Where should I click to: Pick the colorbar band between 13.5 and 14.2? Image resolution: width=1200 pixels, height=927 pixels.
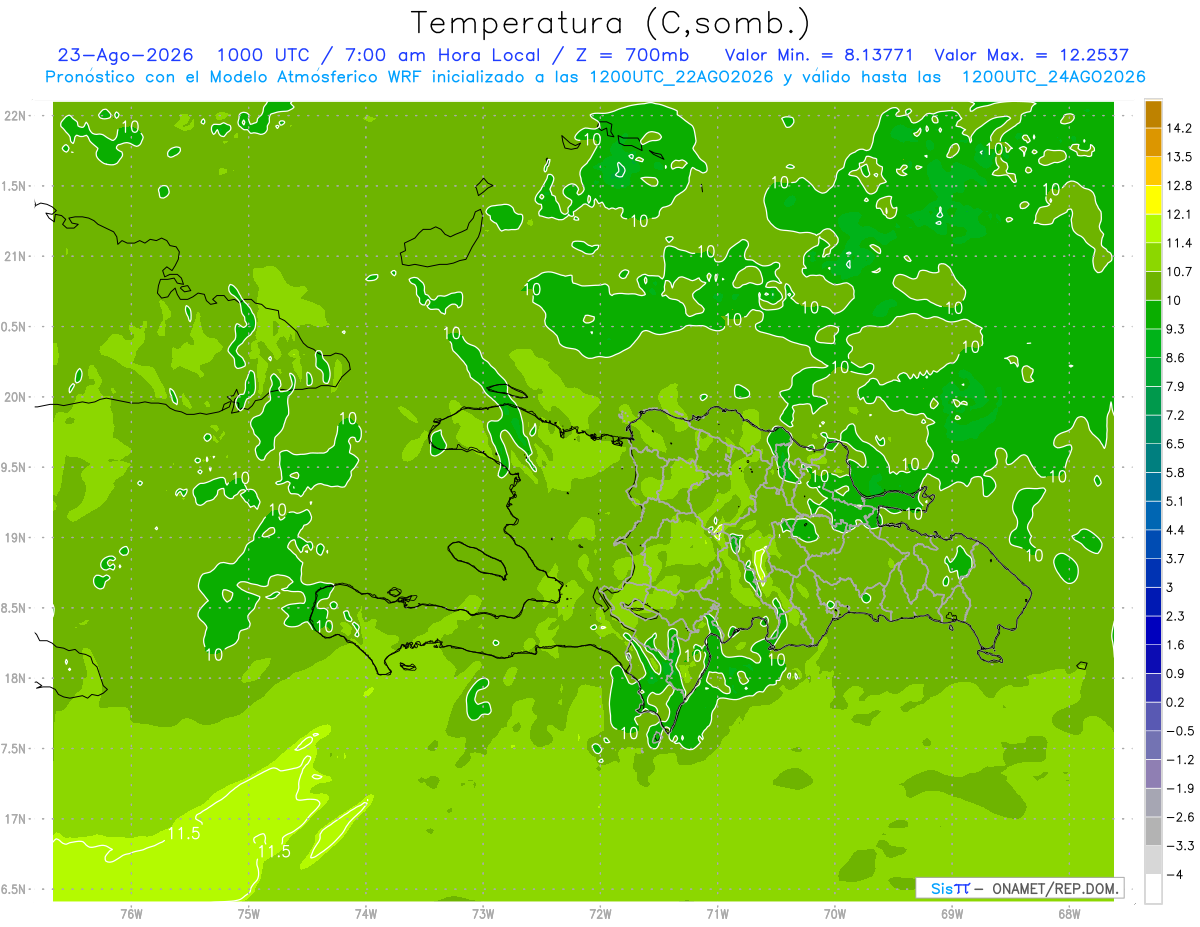(1153, 142)
